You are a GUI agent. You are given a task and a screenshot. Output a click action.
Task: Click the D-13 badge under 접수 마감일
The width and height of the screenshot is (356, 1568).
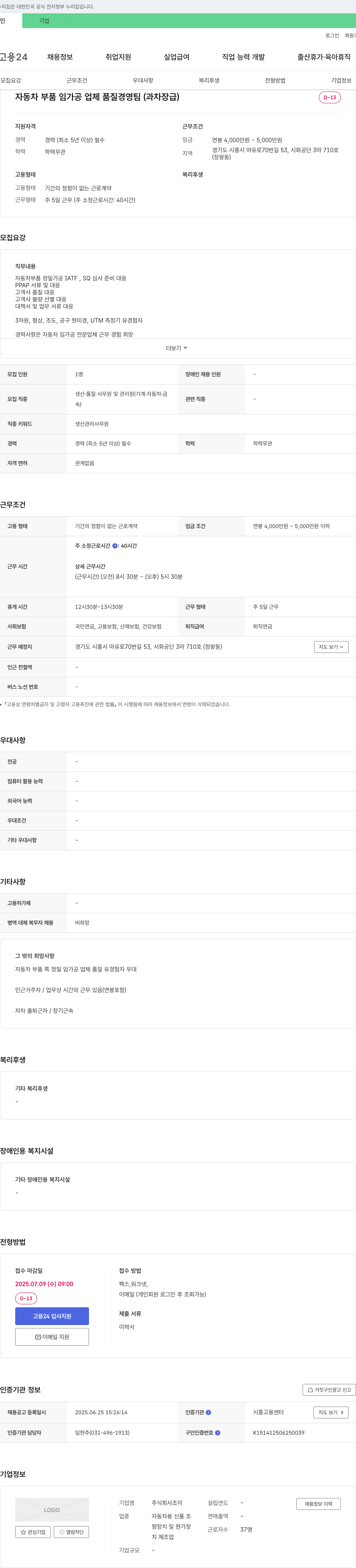click(x=26, y=1298)
